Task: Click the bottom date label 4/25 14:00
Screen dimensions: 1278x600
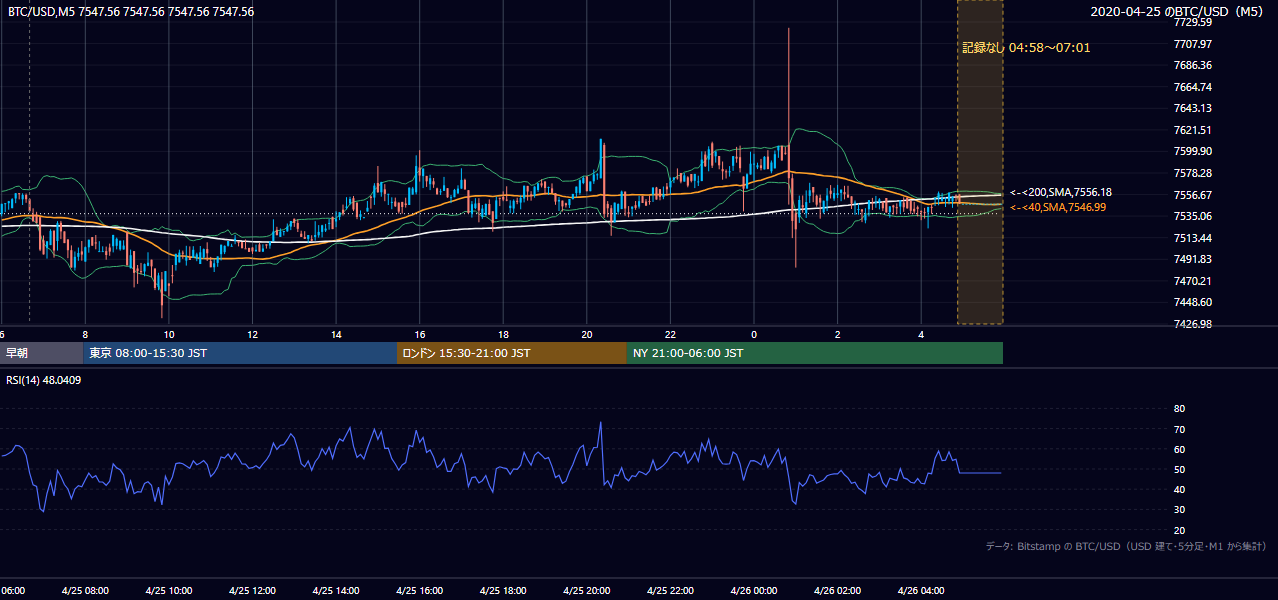Action: coord(336,591)
